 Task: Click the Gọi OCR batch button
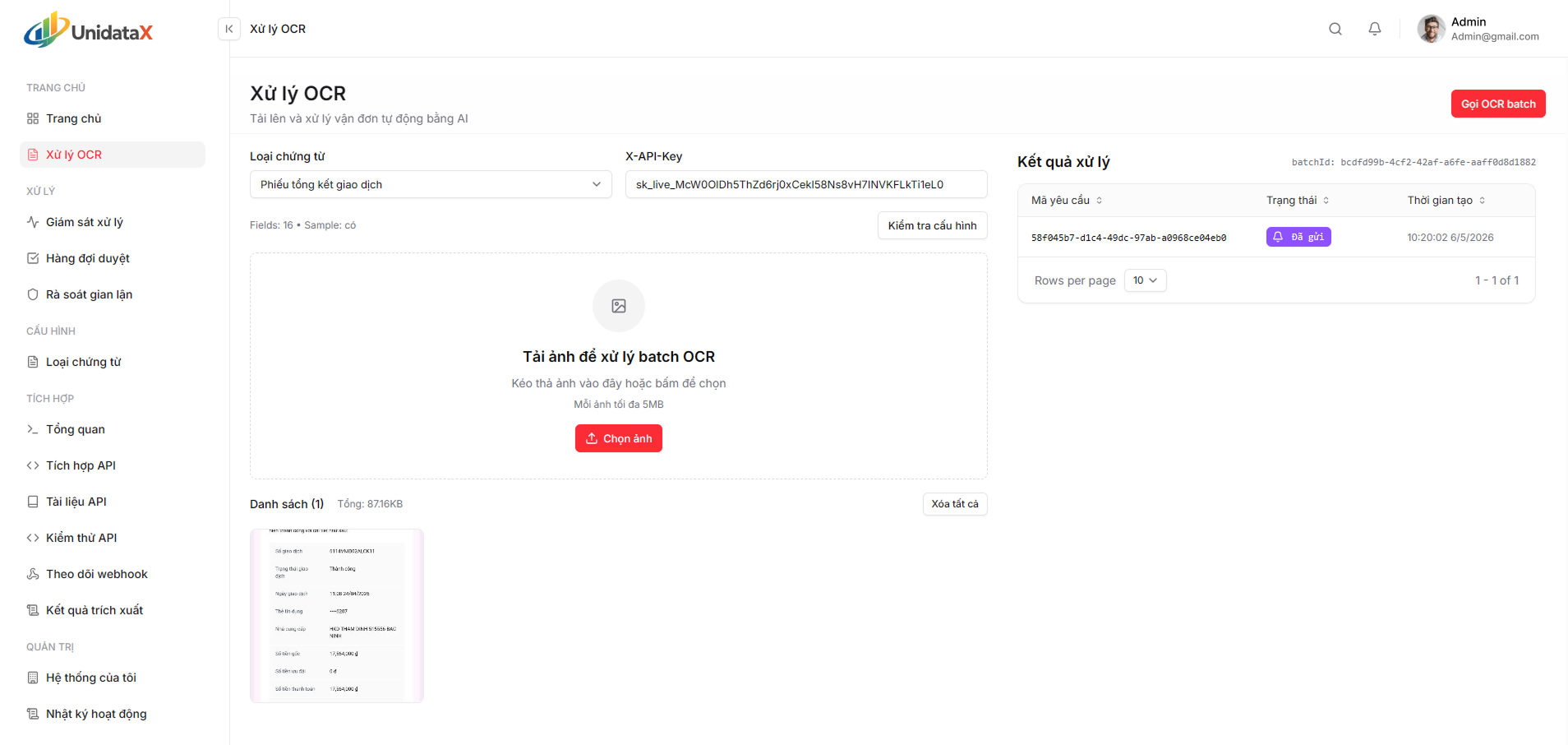1498,104
